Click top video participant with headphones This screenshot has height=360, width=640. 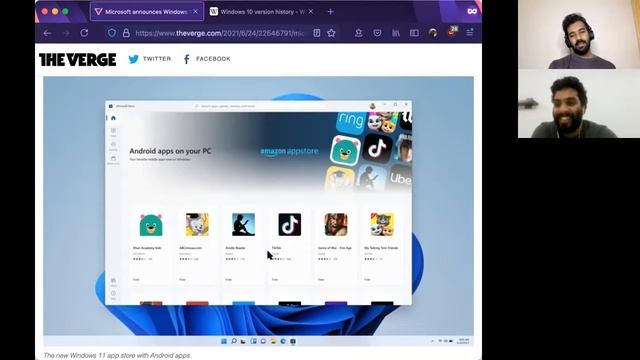point(579,34)
